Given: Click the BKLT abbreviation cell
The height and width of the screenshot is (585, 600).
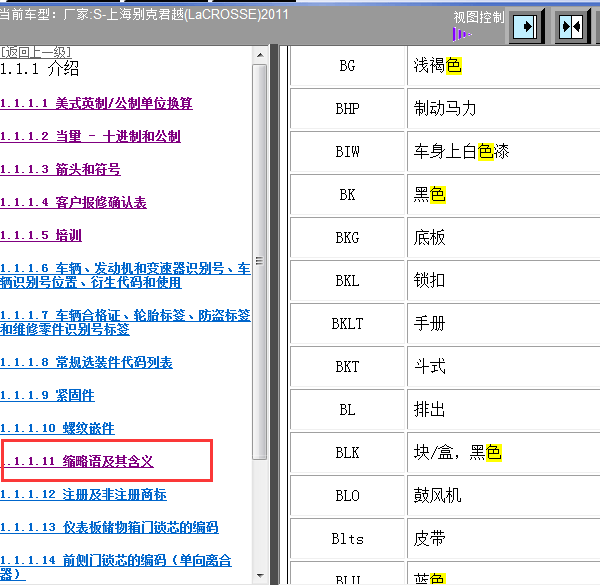Looking at the screenshot, I should [x=347, y=324].
